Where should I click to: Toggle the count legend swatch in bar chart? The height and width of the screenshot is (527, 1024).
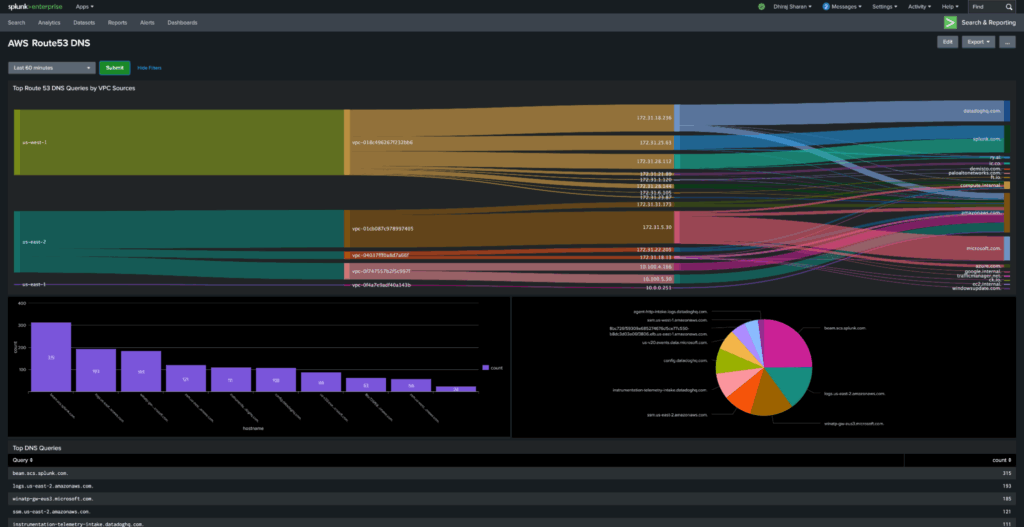point(485,368)
